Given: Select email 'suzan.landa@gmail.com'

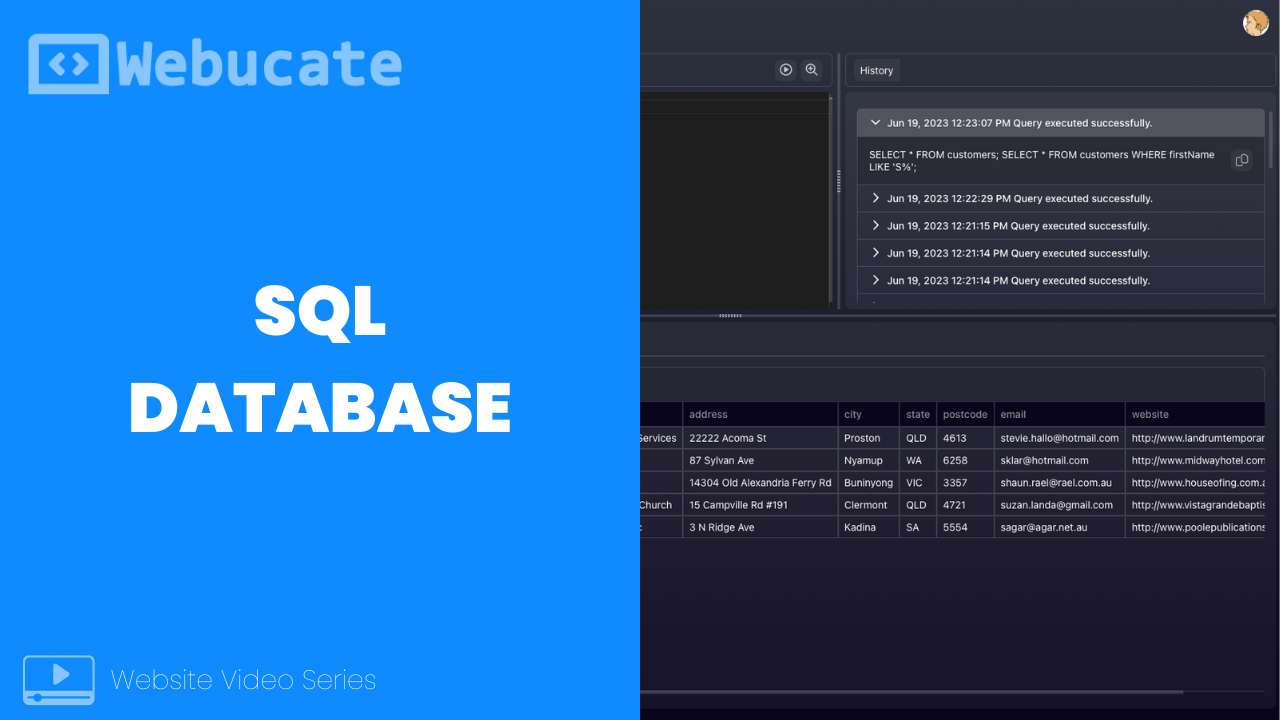Looking at the screenshot, I should coord(1060,505).
